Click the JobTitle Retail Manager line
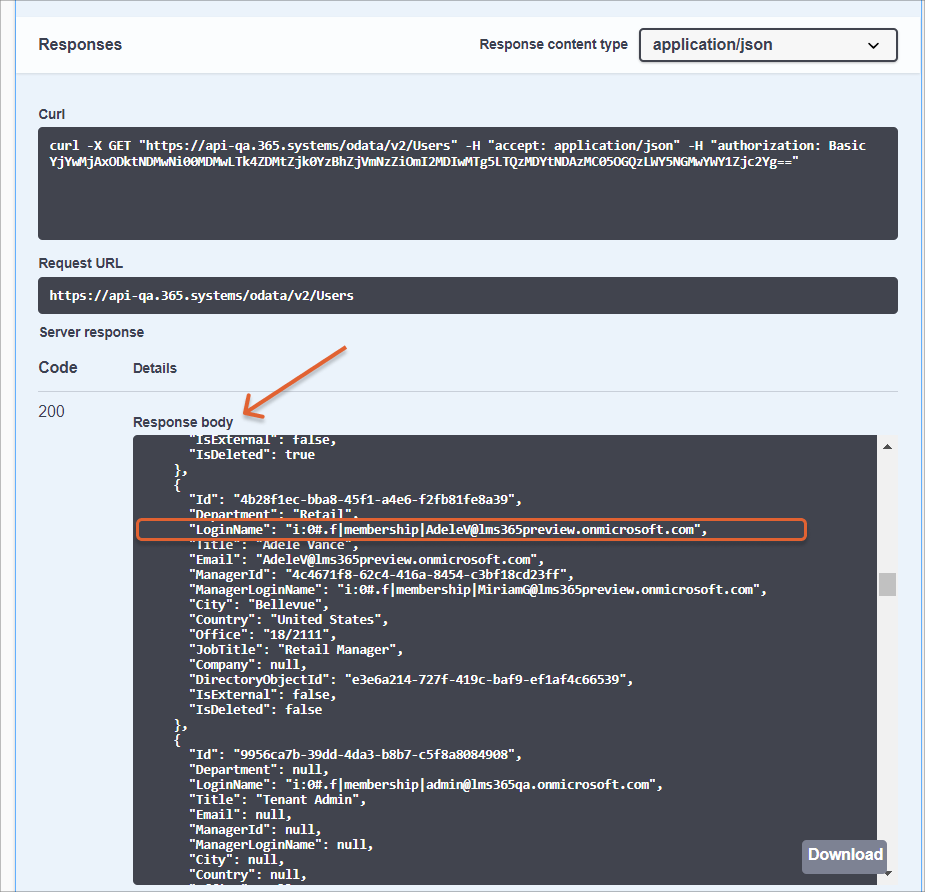 pyautogui.click(x=296, y=650)
